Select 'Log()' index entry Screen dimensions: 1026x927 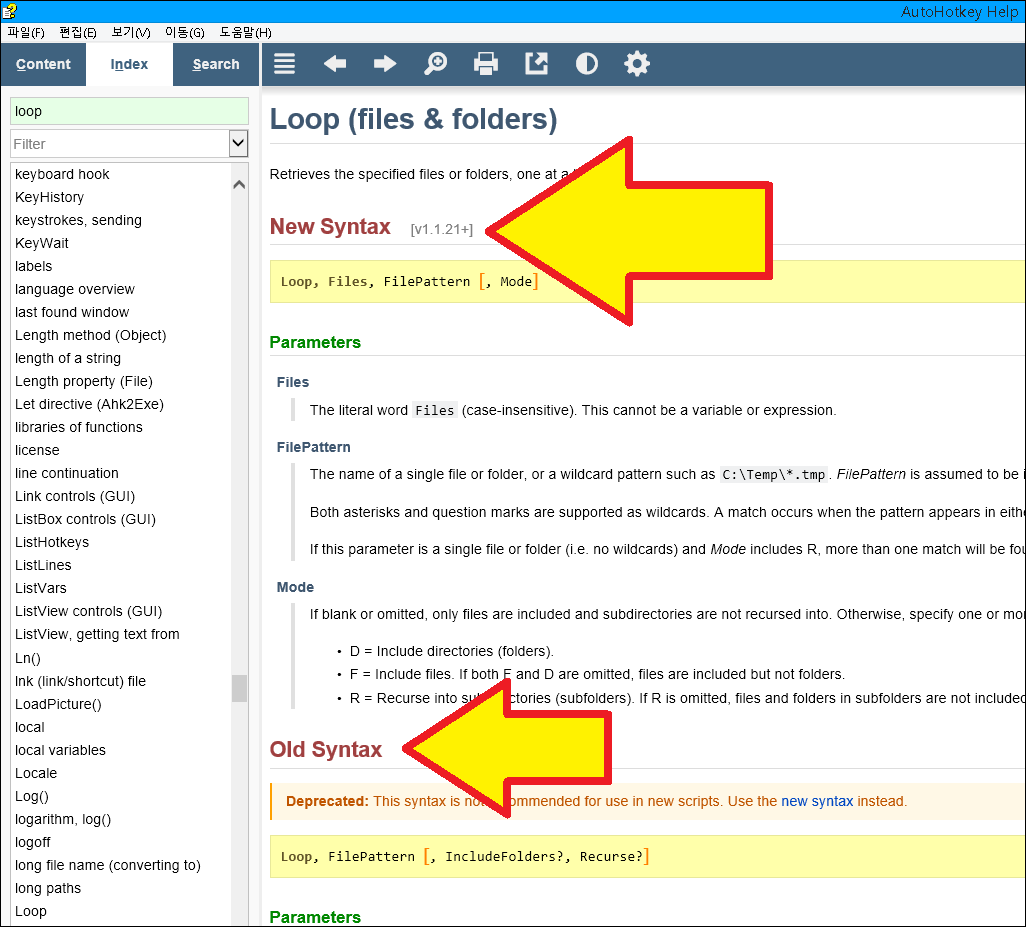pos(31,796)
